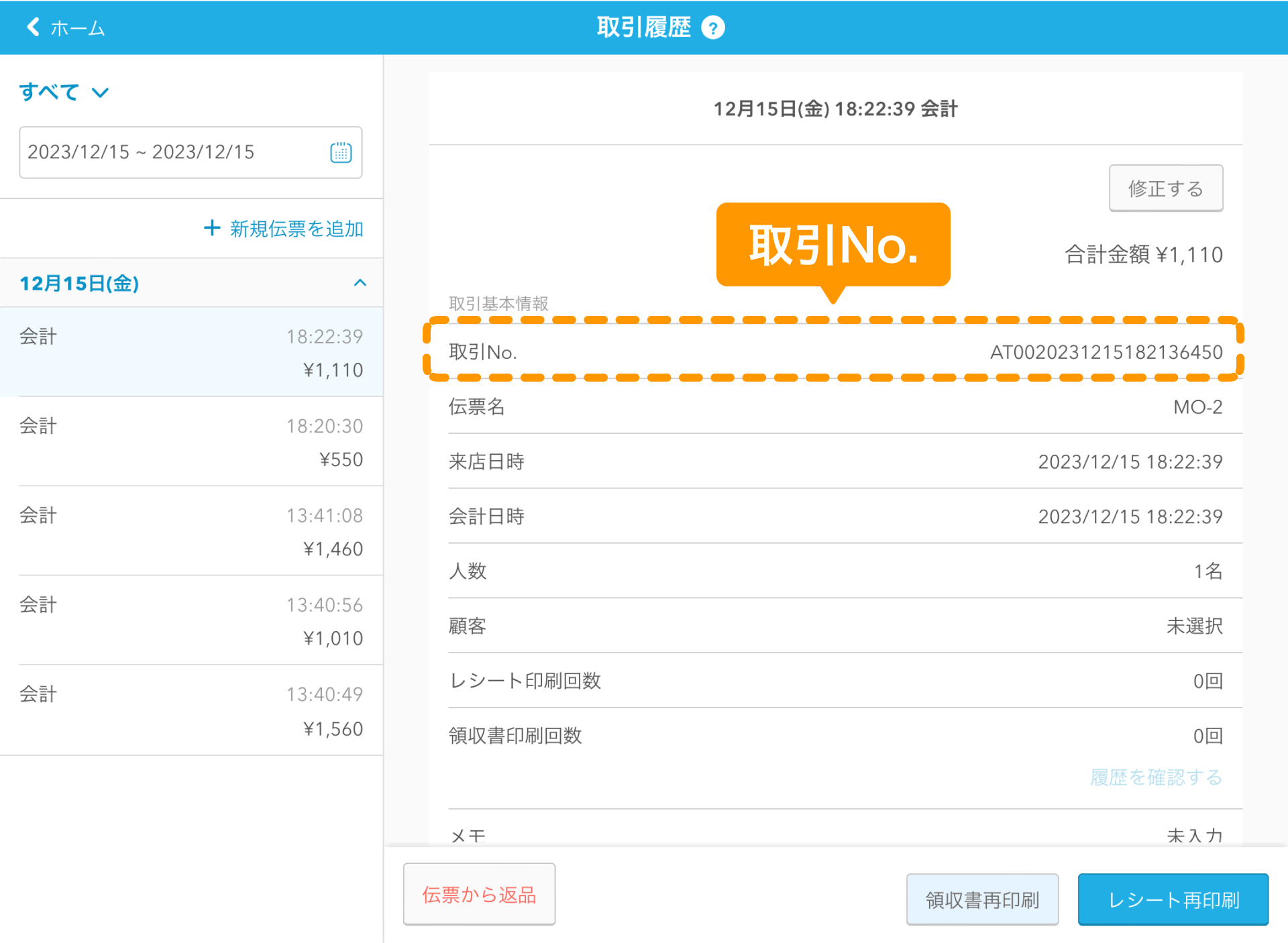This screenshot has width=1288, height=943.
Task: Click the 顧客 未選択 row
Action: pos(835,626)
